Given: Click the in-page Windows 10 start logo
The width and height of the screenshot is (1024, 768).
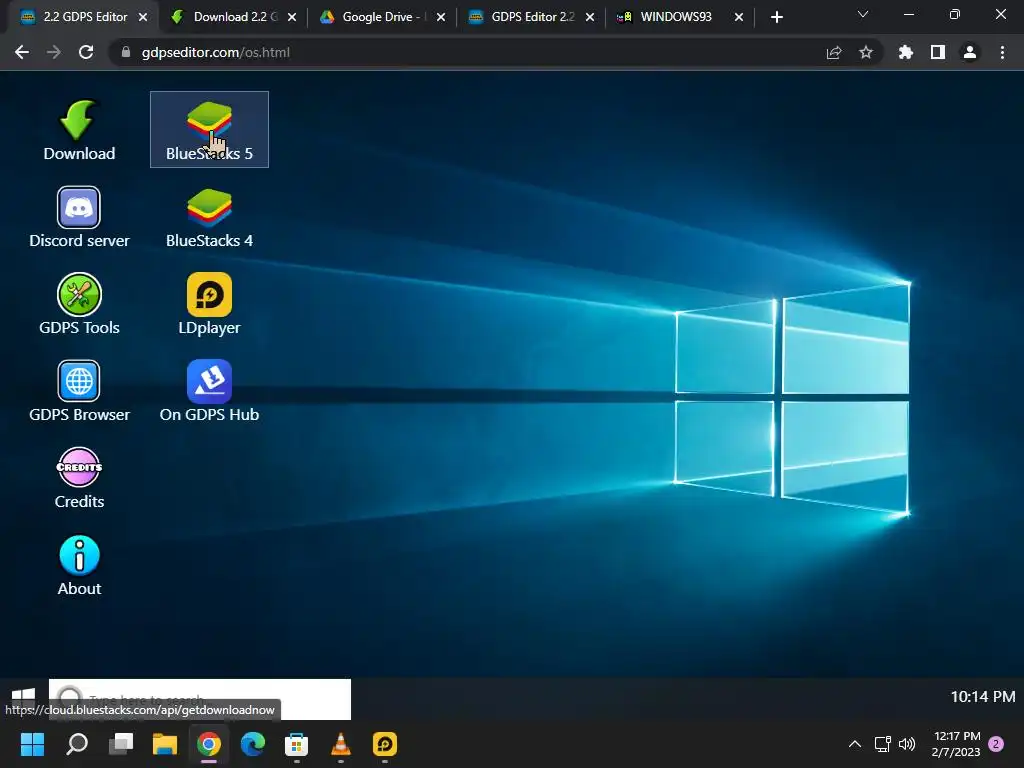Looking at the screenshot, I should click(24, 696).
